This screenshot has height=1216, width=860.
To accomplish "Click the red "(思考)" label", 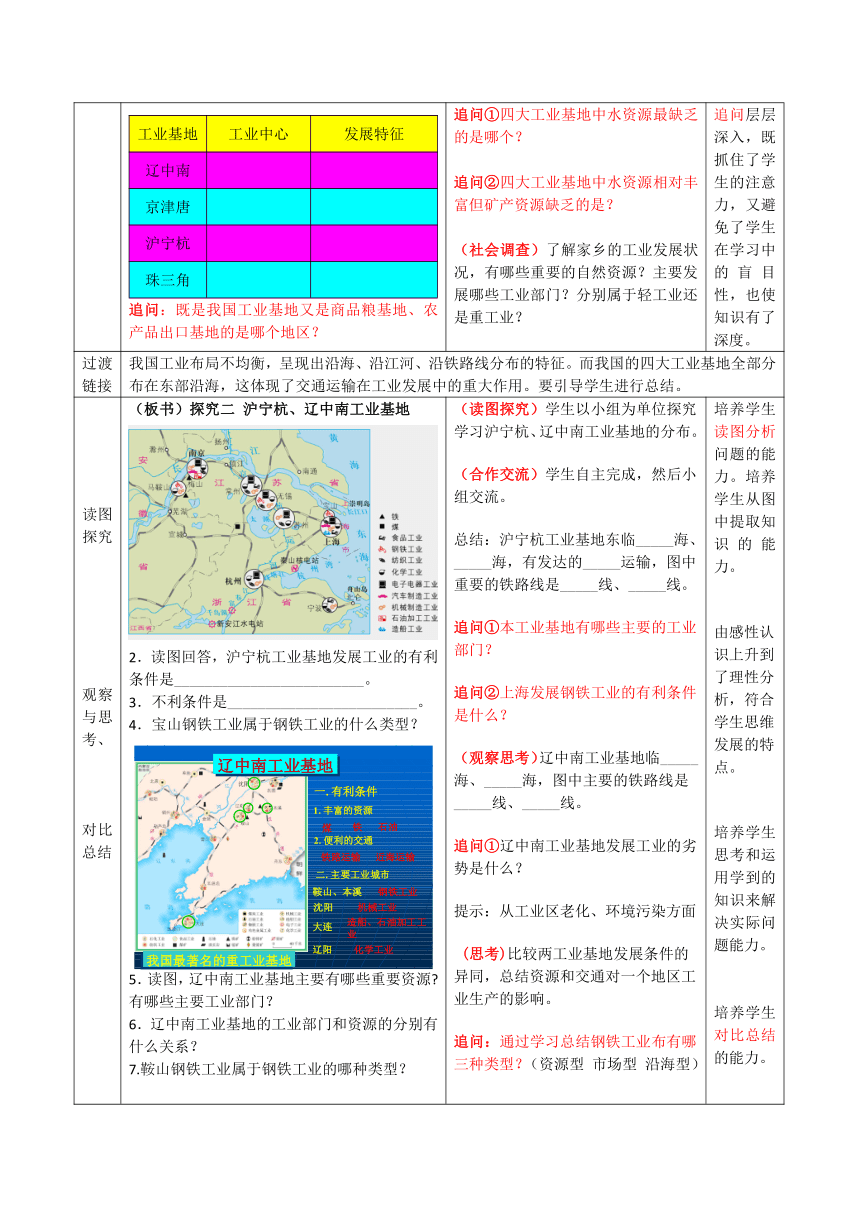I will [x=485, y=952].
